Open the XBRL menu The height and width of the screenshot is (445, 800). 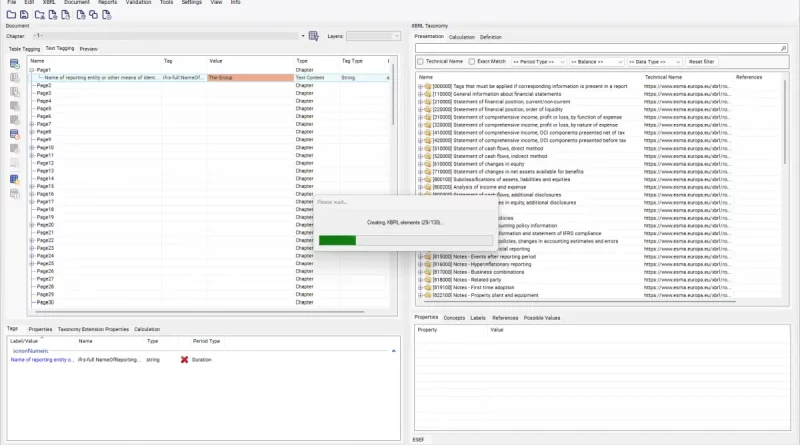pyautogui.click(x=49, y=2)
